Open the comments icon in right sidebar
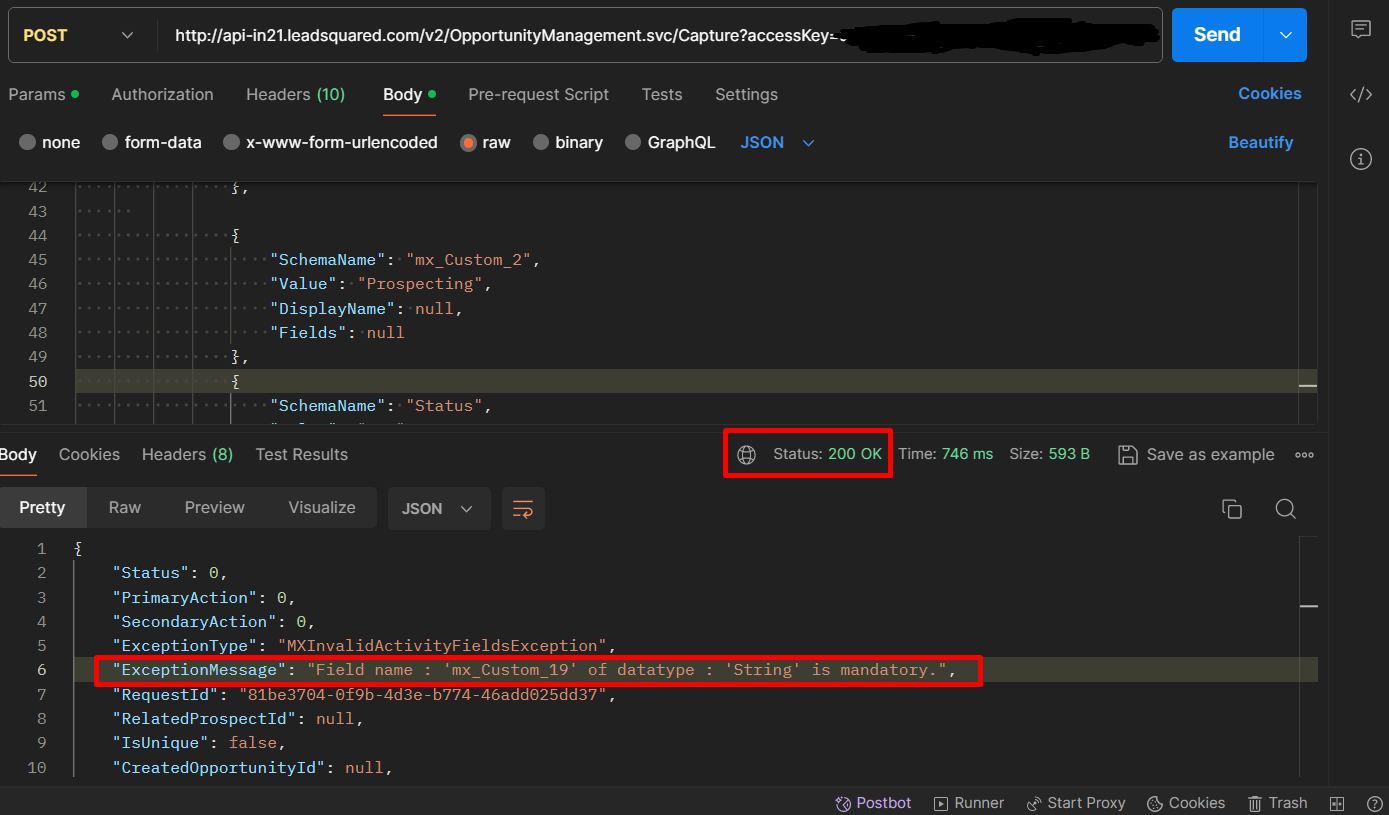Viewport: 1389px width, 815px height. click(1360, 30)
